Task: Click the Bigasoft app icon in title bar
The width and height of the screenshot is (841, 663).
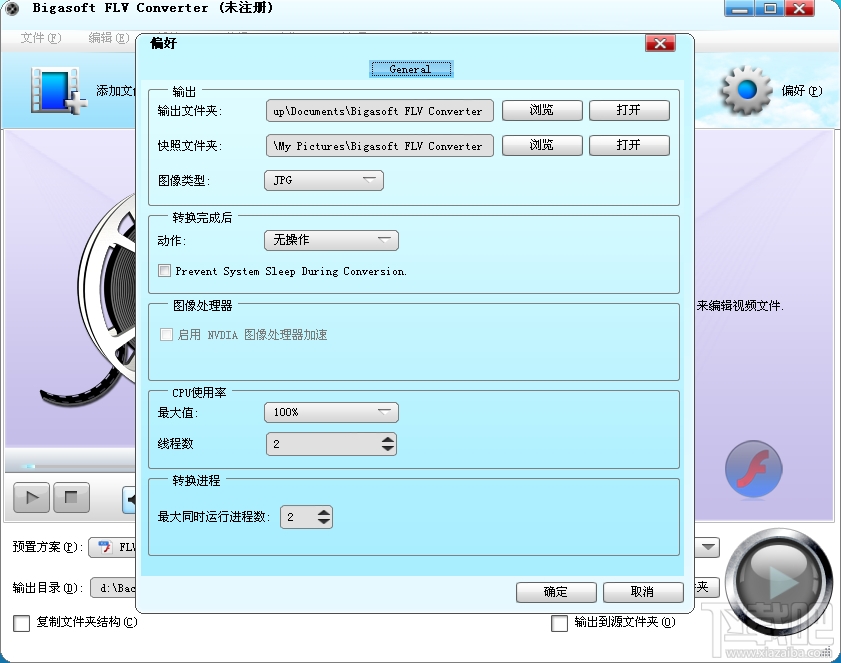Action: point(11,8)
